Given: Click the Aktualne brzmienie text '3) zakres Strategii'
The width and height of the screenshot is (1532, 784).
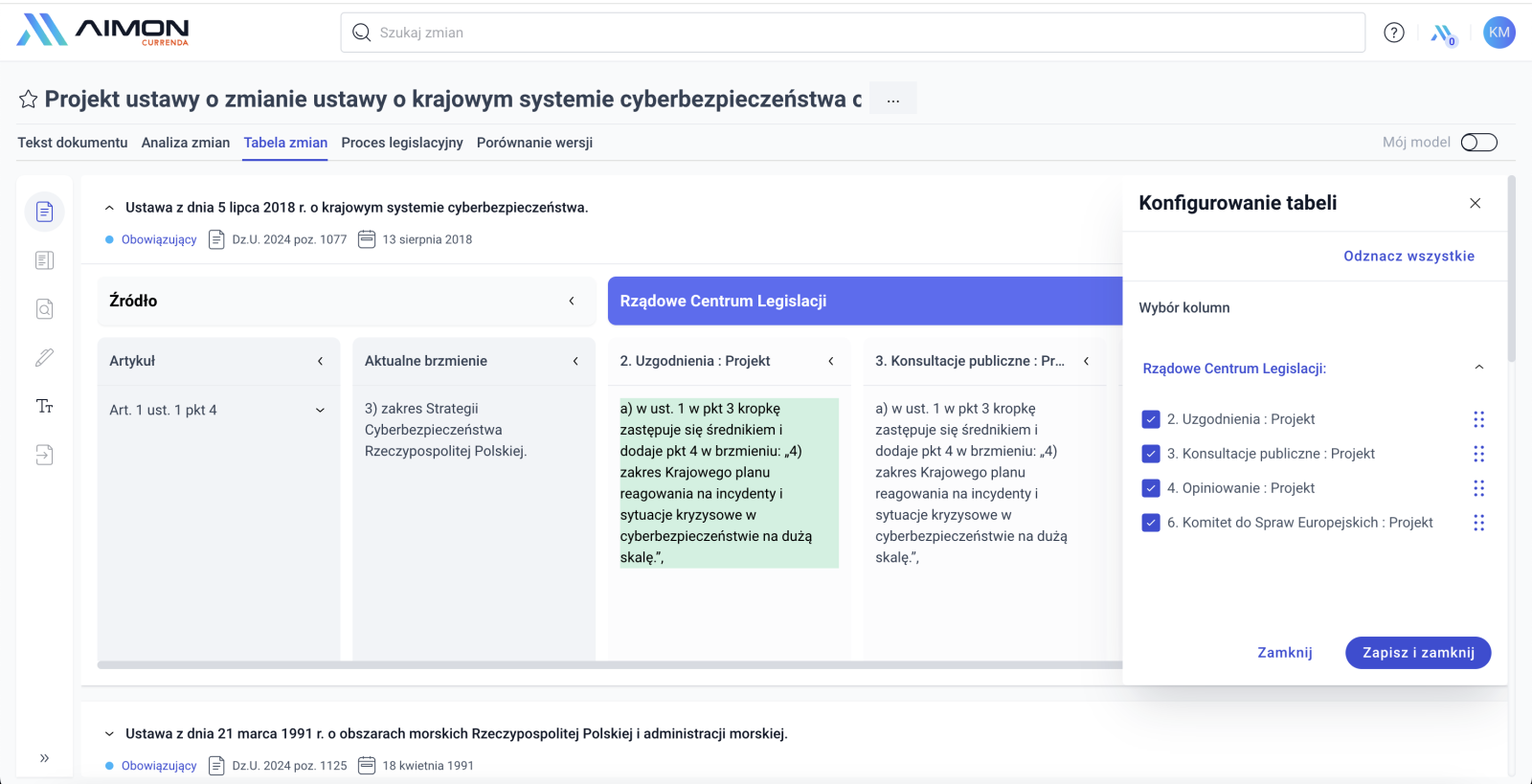Looking at the screenshot, I should tap(446, 430).
